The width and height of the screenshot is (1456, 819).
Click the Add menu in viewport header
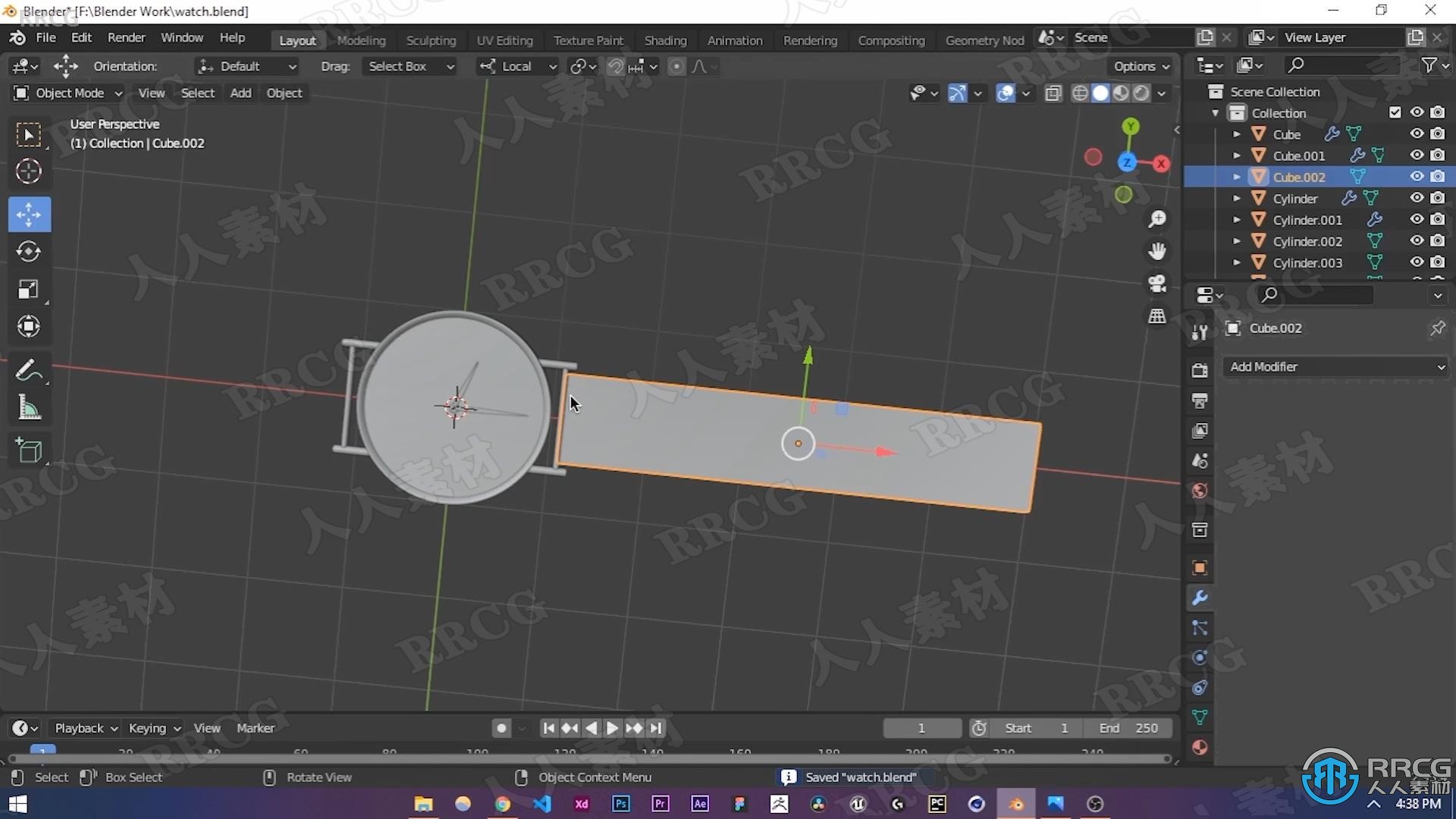[240, 92]
